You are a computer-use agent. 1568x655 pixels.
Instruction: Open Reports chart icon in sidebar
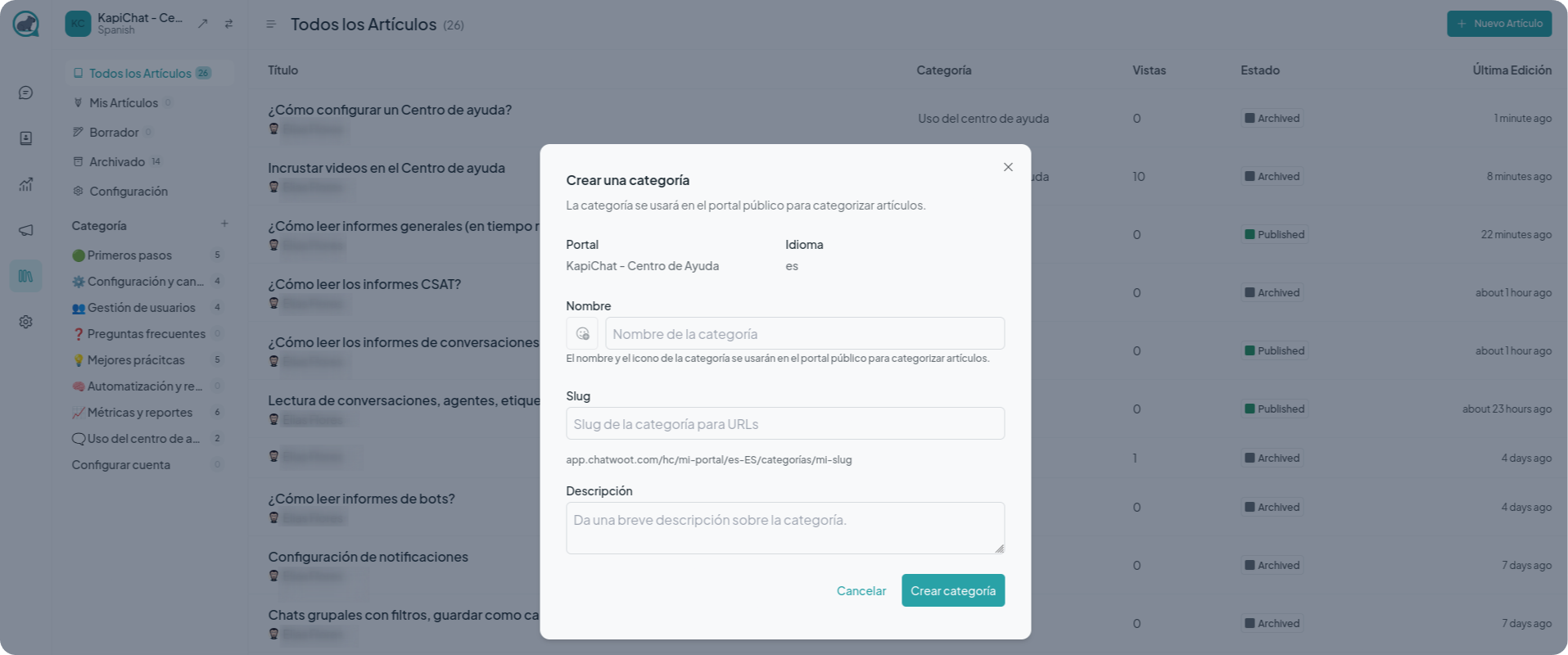pyautogui.click(x=26, y=185)
